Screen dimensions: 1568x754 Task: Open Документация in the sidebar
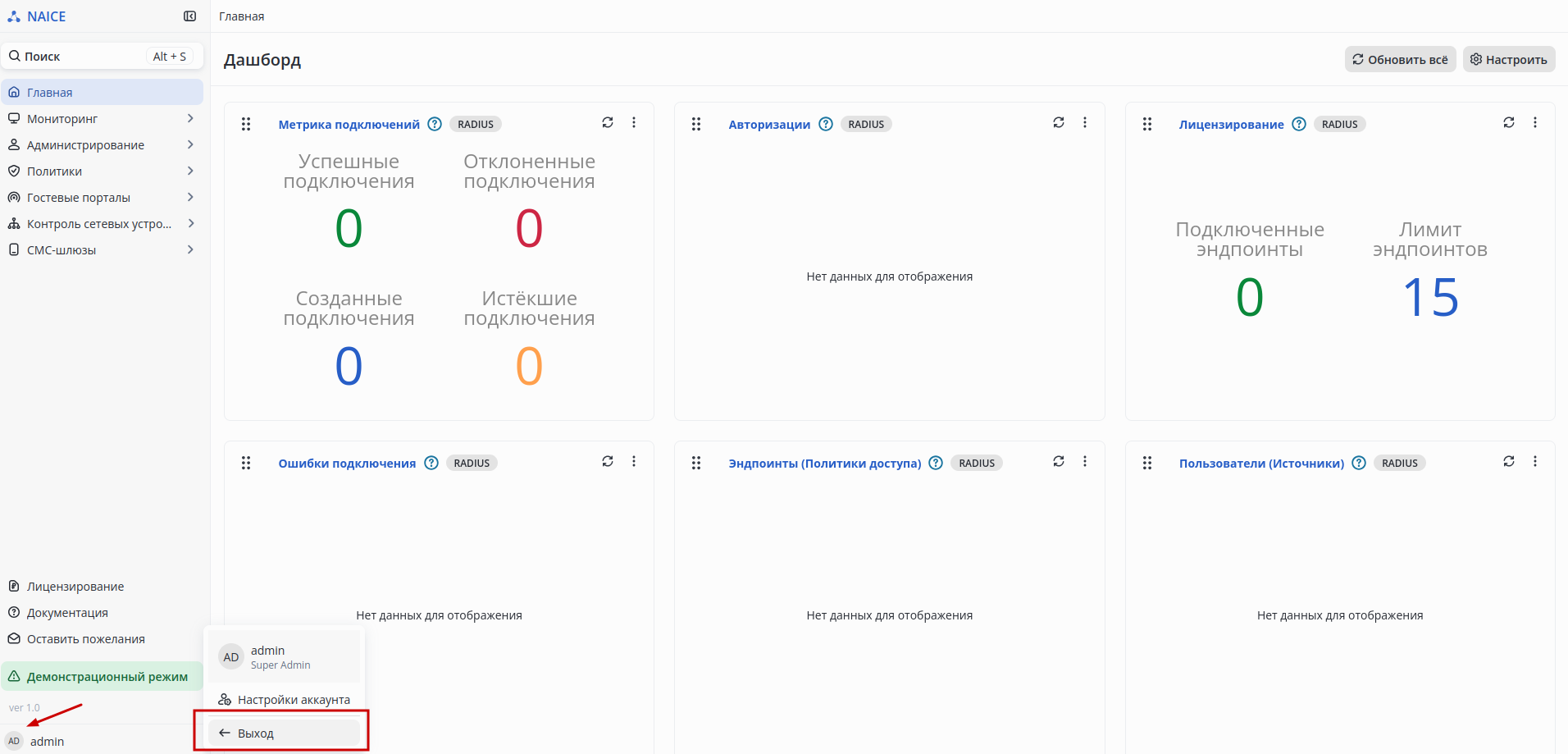67,613
